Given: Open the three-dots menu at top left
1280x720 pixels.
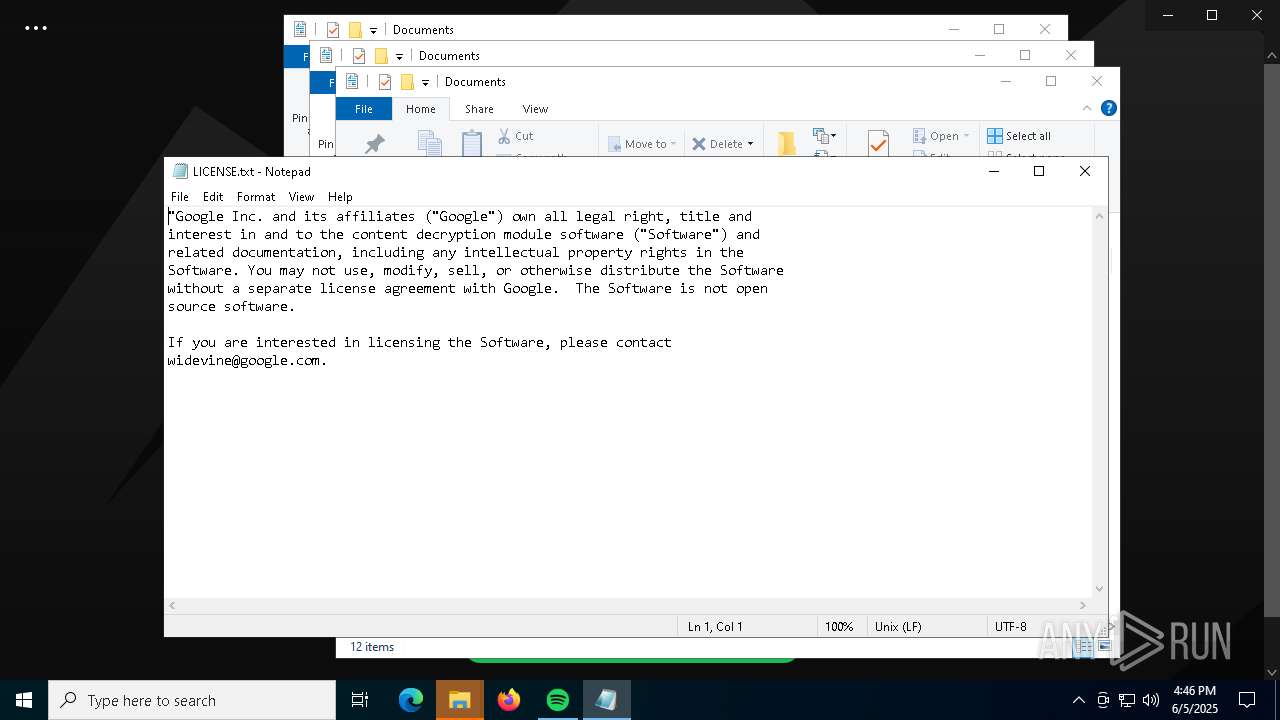Looking at the screenshot, I should click(36, 28).
